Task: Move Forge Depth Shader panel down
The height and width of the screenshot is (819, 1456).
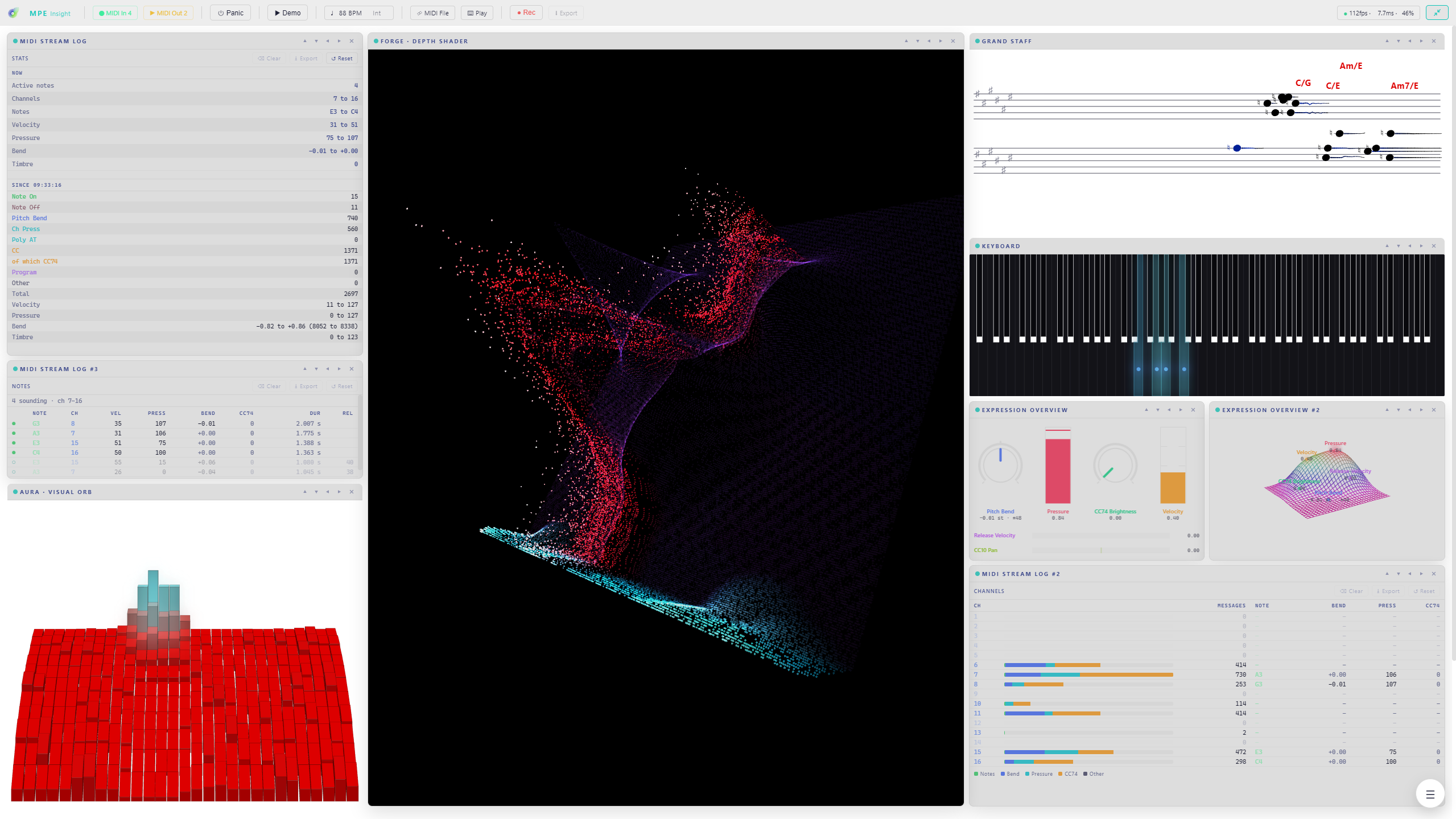Action: point(918,41)
